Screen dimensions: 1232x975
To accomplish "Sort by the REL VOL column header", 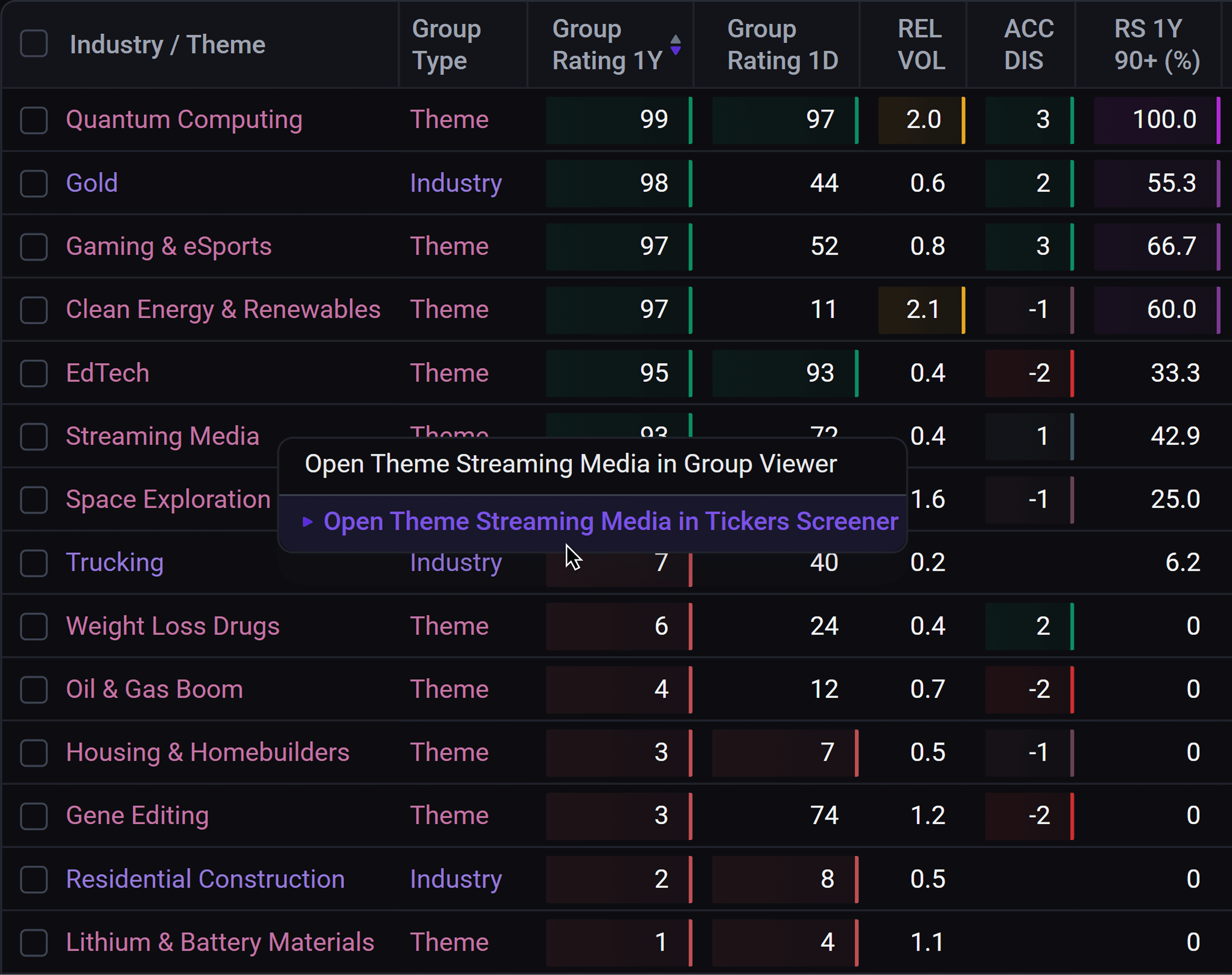I will coord(921,45).
